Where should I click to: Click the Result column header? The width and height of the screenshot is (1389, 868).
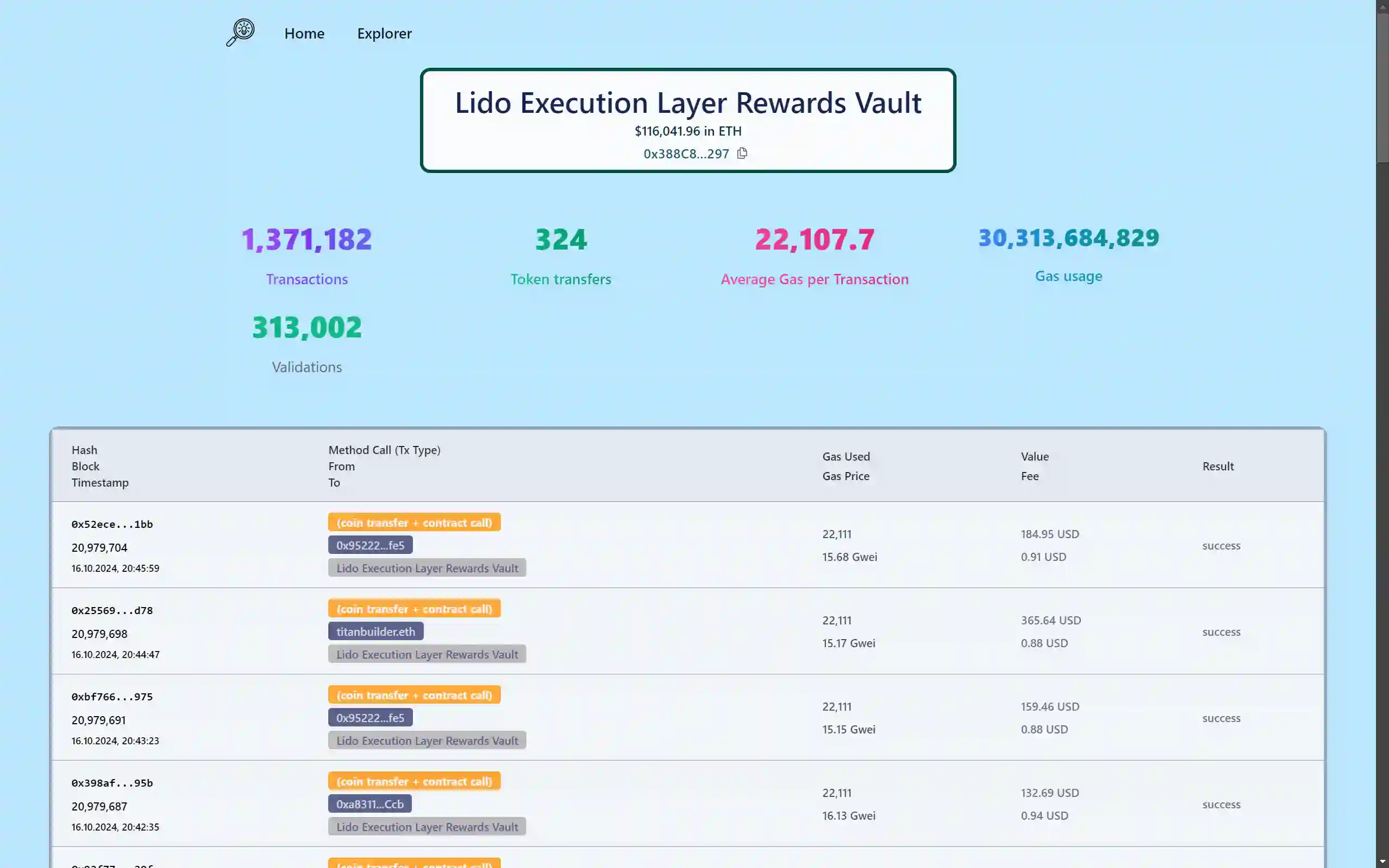click(x=1218, y=466)
